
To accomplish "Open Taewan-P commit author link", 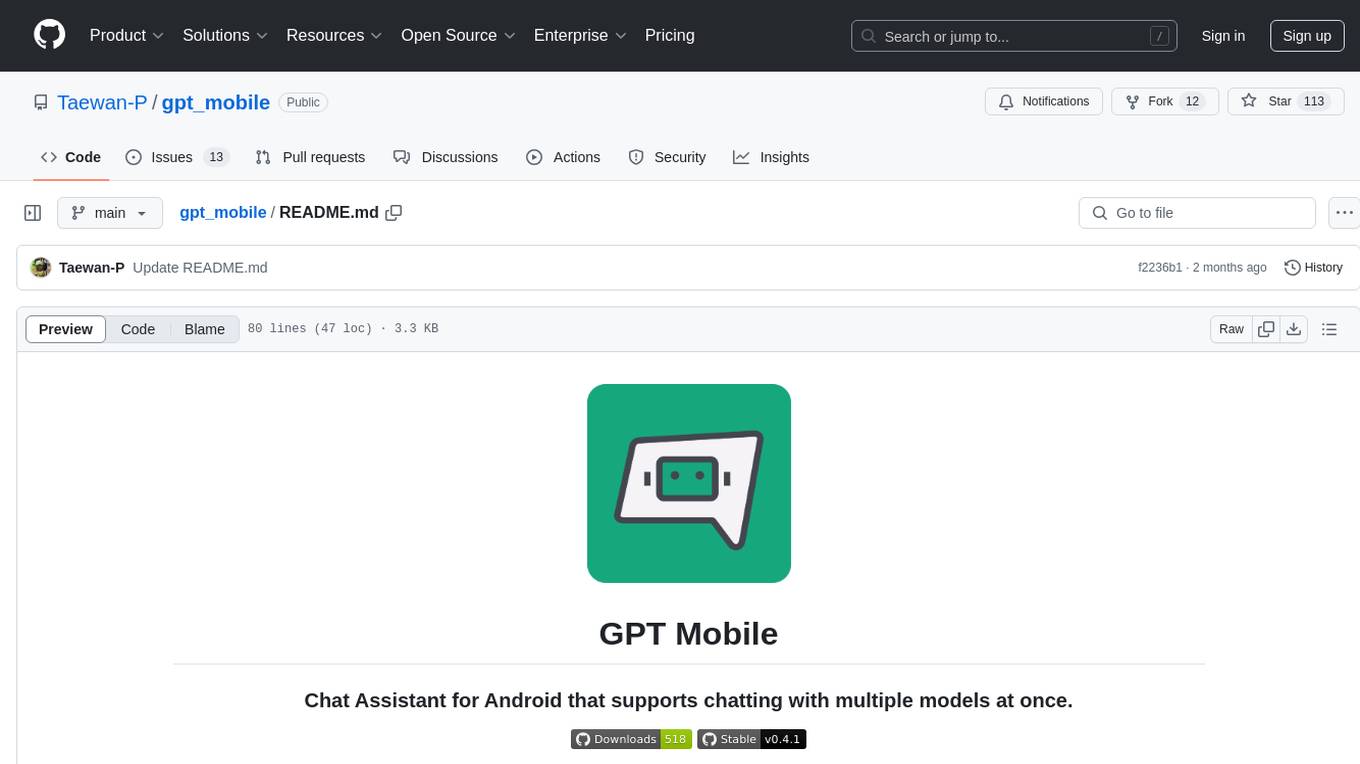I will coord(92,267).
